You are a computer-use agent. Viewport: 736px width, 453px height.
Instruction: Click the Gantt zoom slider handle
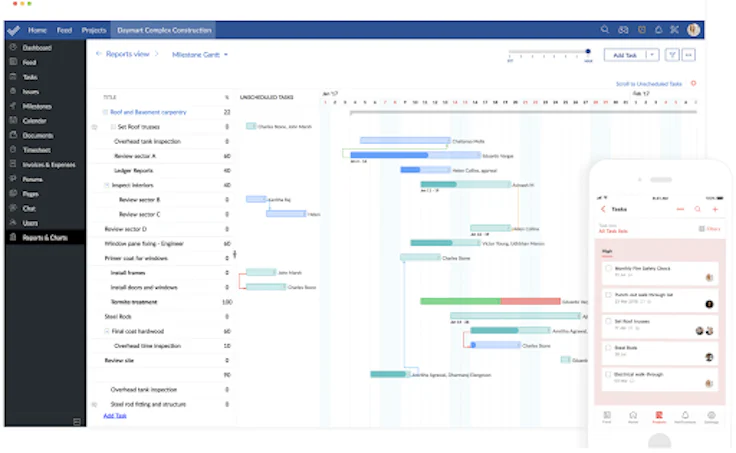point(588,51)
